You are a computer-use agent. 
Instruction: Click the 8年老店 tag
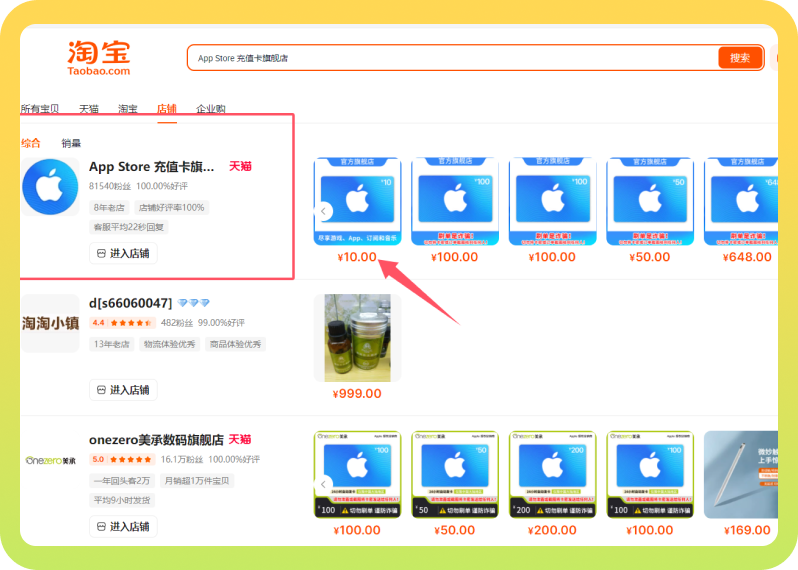click(x=109, y=208)
